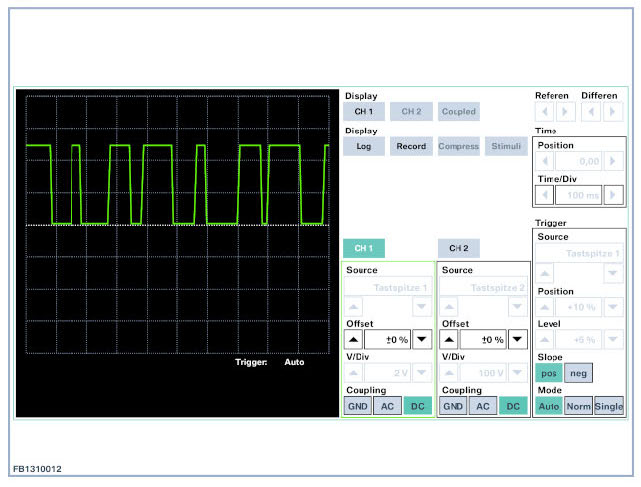Click CH 2 offset down arrow
The image size is (641, 487).
(517, 340)
